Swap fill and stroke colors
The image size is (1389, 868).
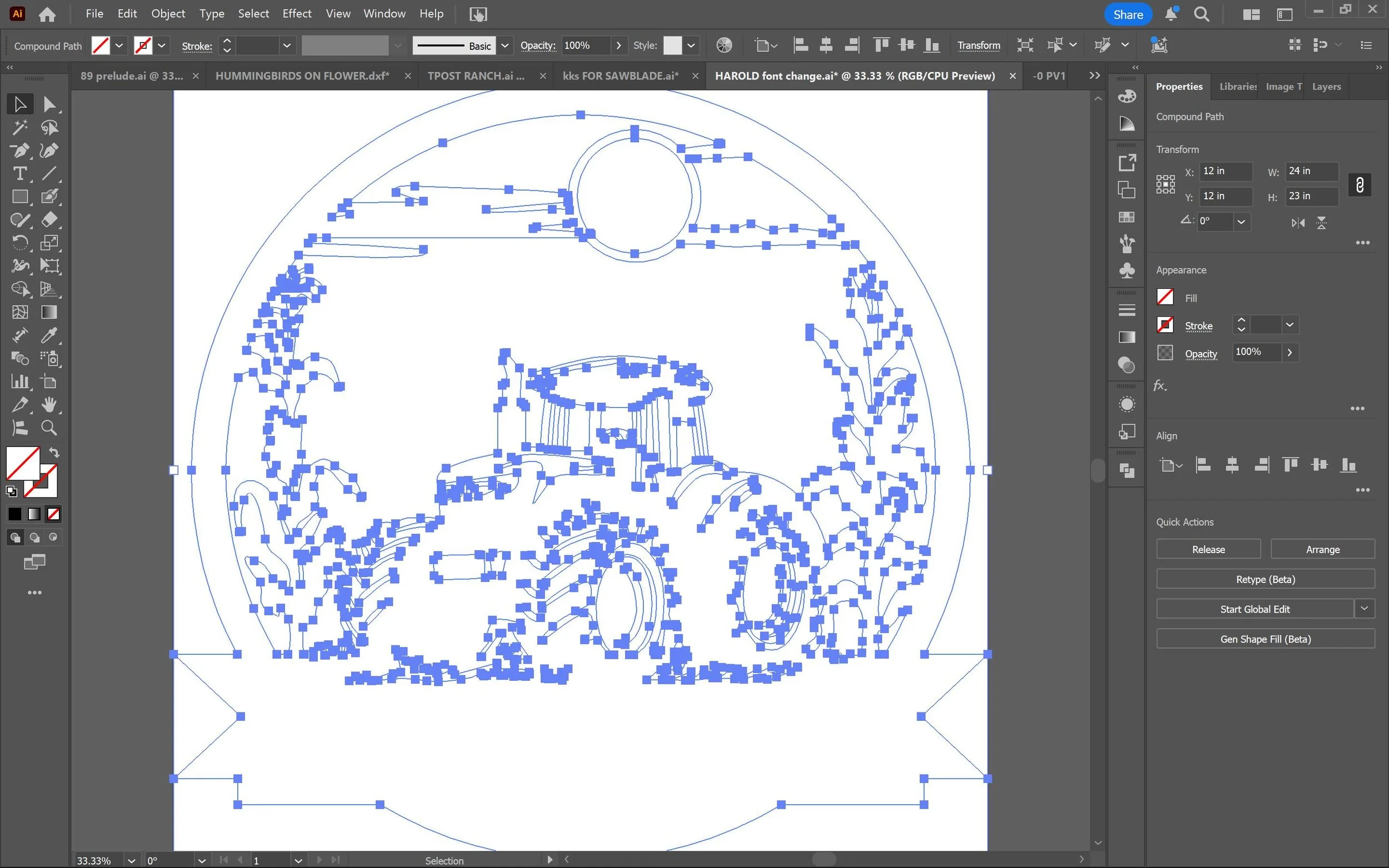[54, 453]
